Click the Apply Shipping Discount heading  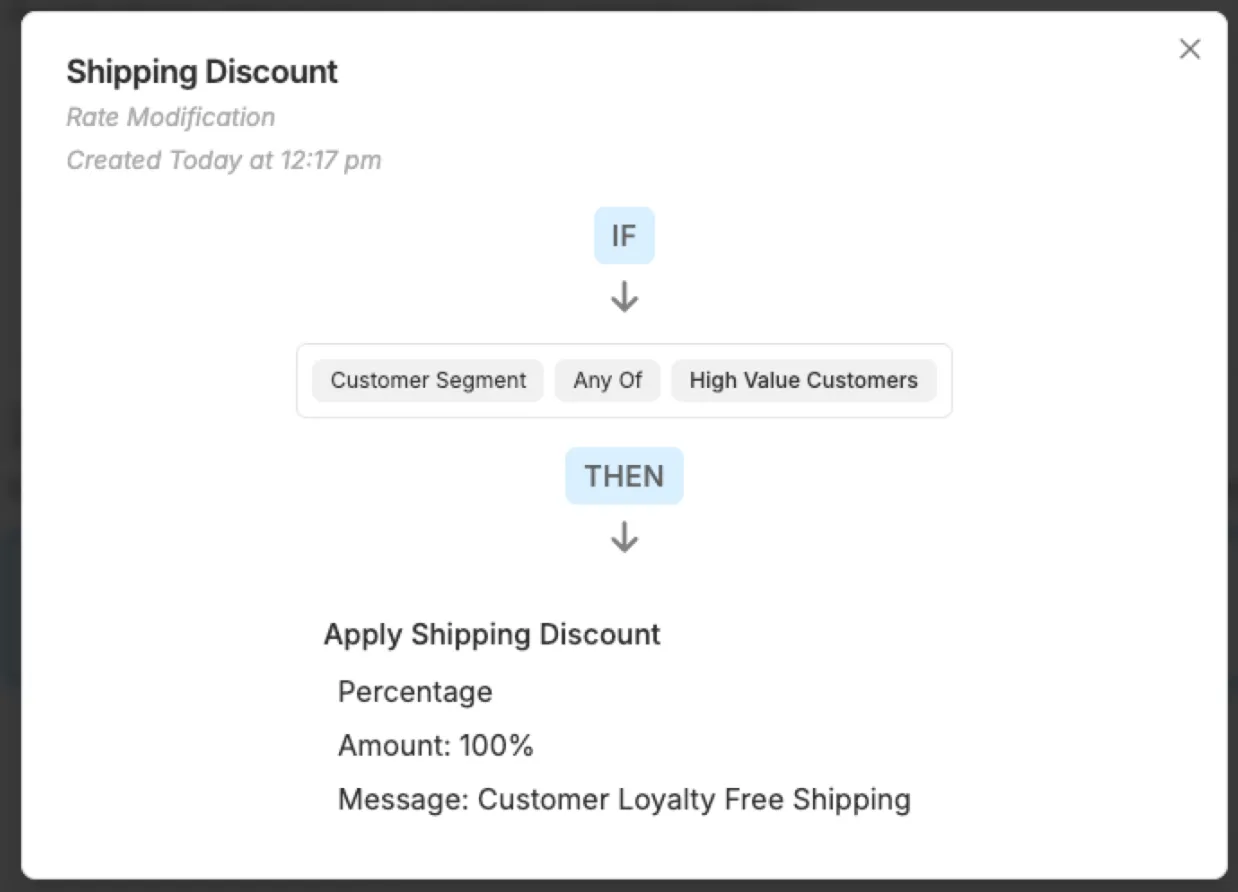492,635
